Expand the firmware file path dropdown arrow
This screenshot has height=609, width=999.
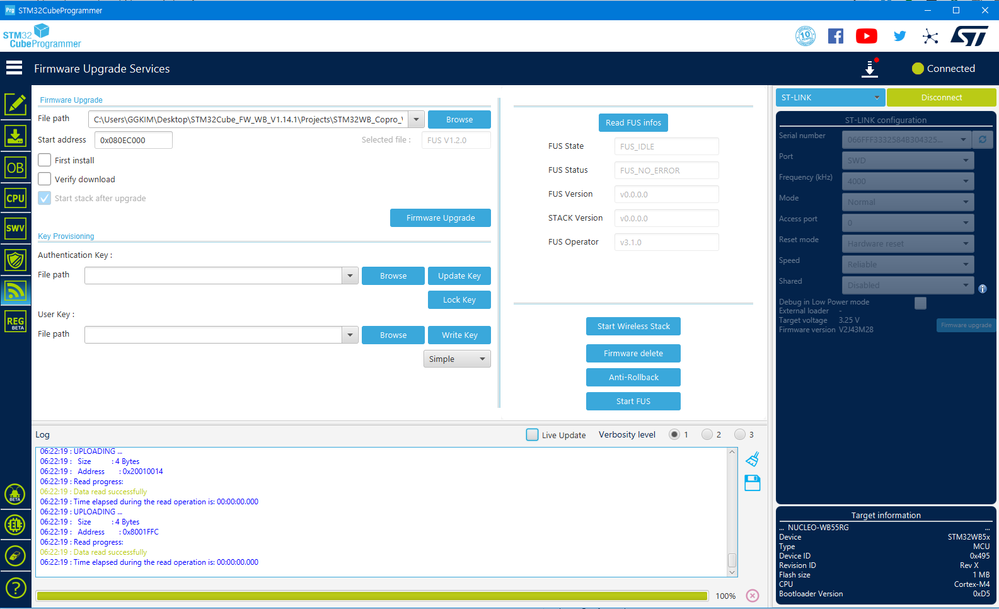417,119
